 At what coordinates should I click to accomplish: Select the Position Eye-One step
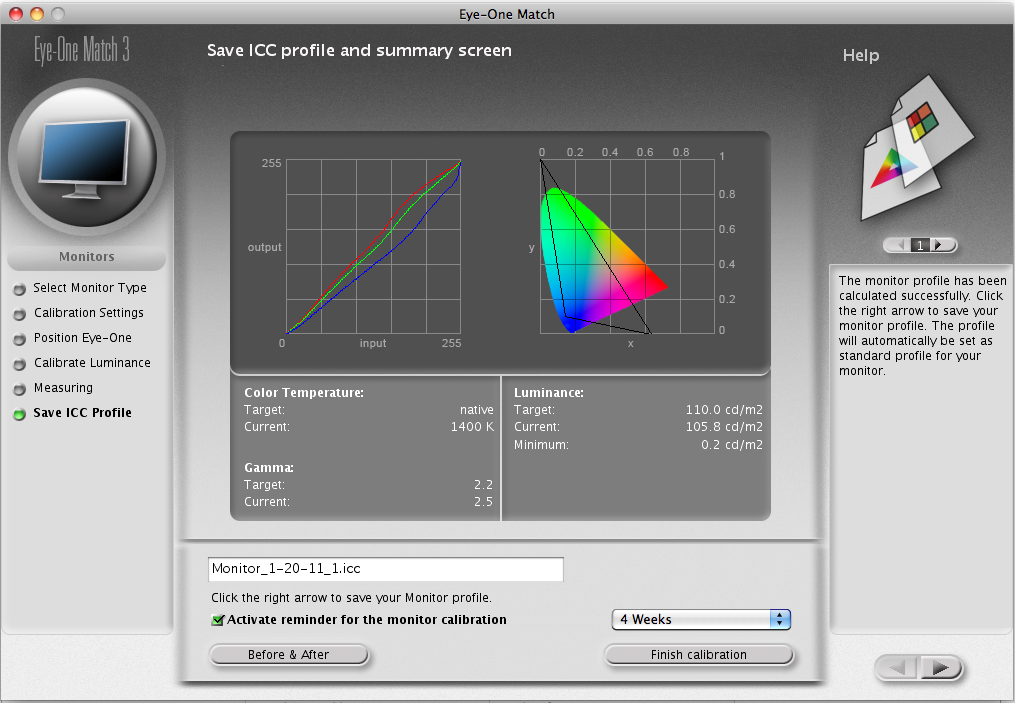click(83, 338)
